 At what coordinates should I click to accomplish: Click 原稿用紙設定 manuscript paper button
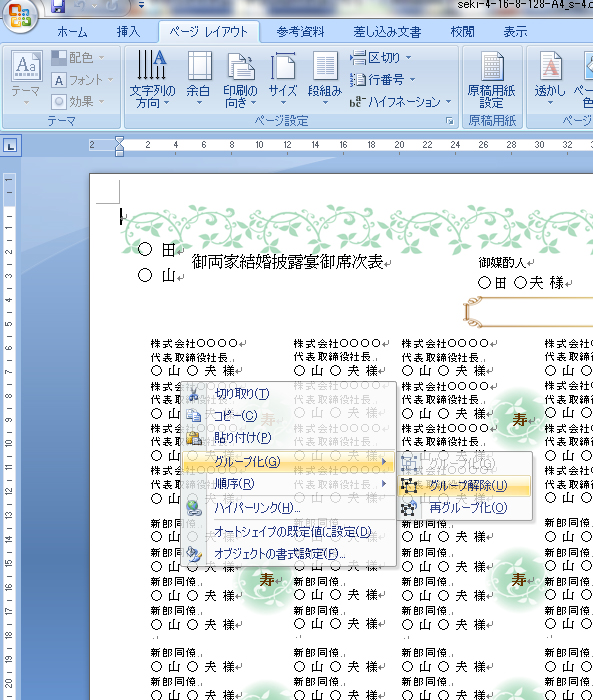coord(492,79)
